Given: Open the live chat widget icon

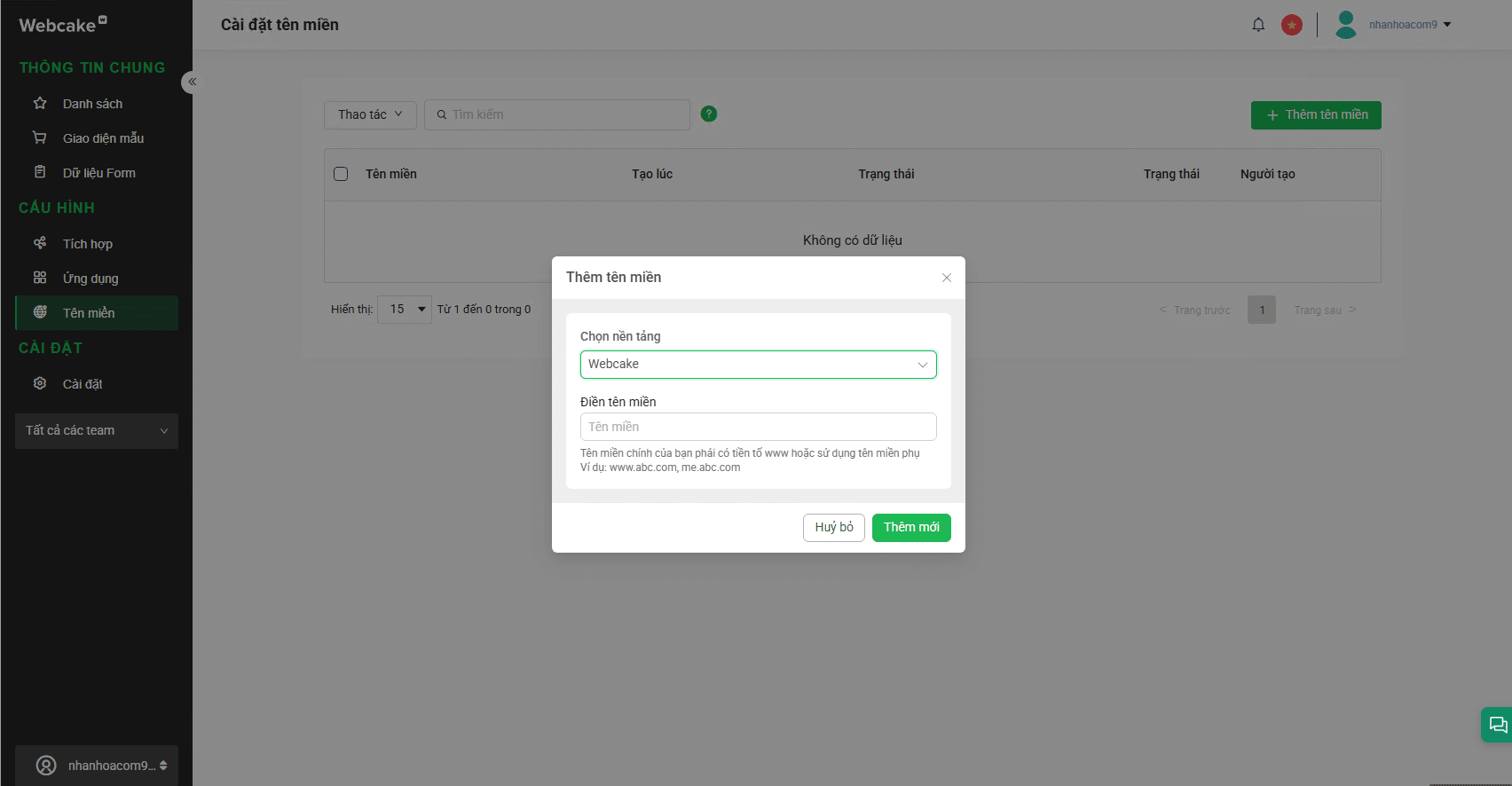Looking at the screenshot, I should [1498, 725].
